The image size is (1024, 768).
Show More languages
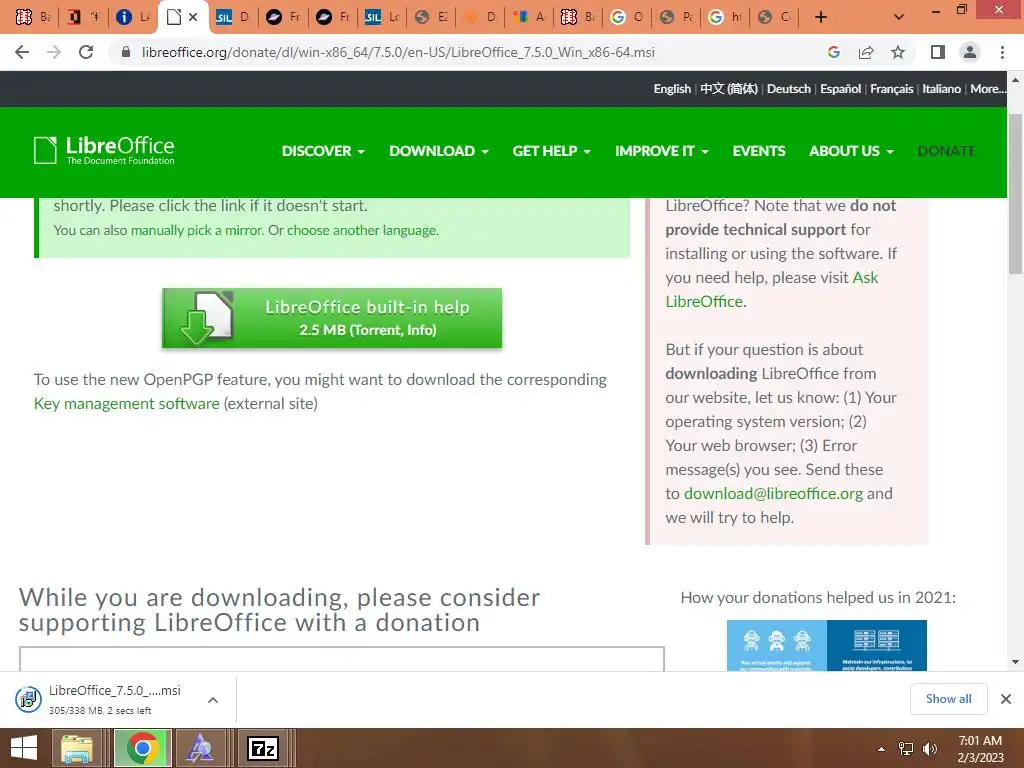[987, 89]
